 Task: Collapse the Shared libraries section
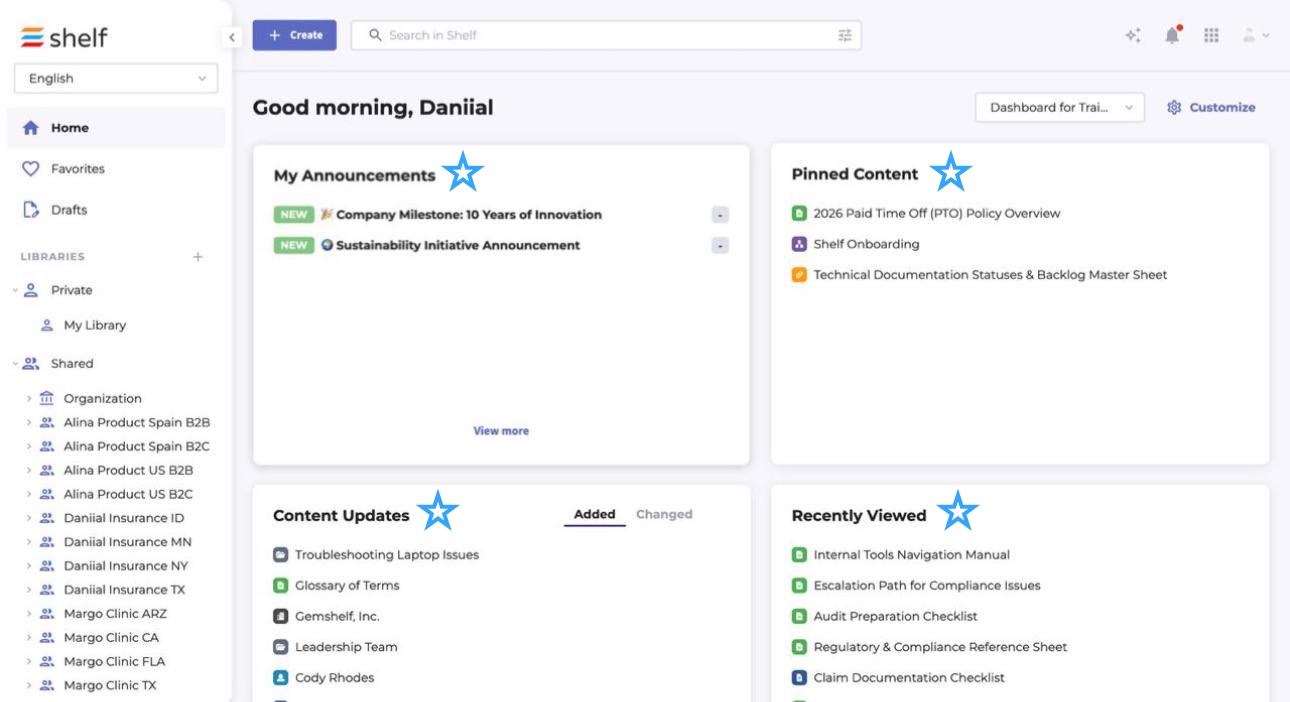16,364
